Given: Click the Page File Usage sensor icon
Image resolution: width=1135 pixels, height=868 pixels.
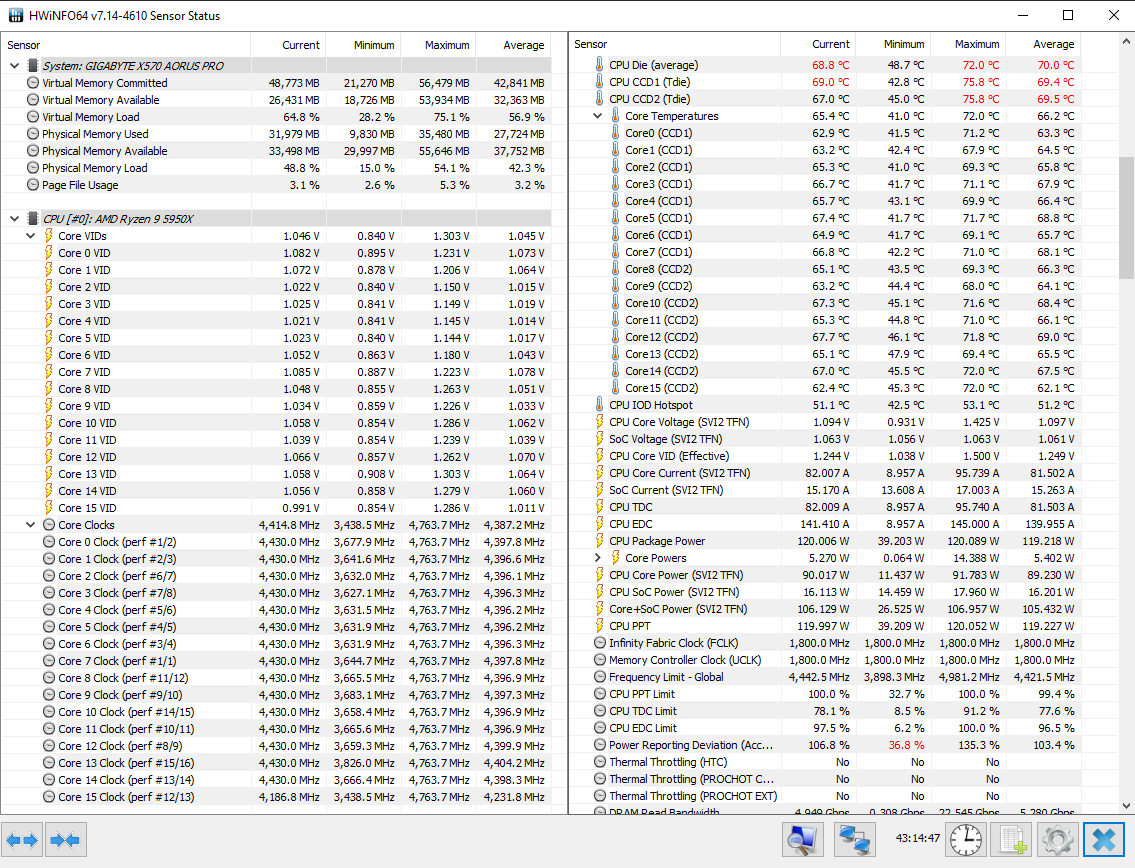Looking at the screenshot, I should 33,185.
